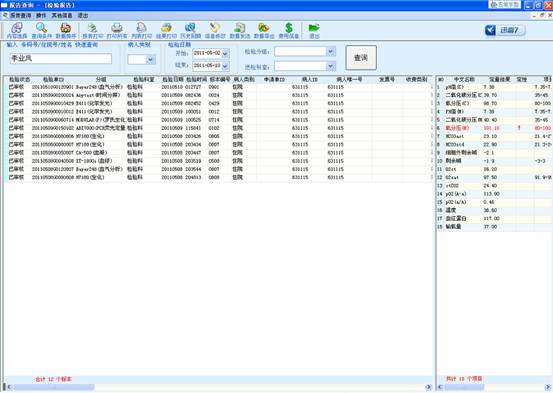Expand the 病人类别 dropdown
553x393 pixels.
pyautogui.click(x=151, y=59)
